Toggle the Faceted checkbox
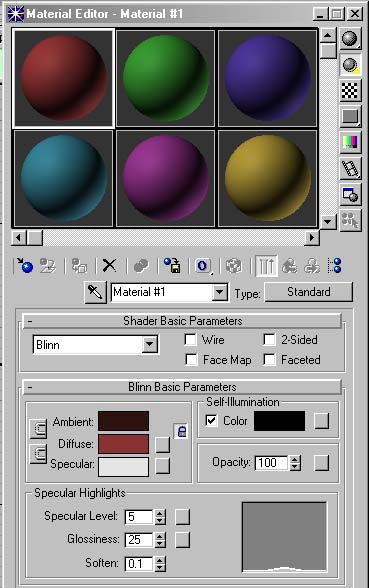Image resolution: width=369 pixels, height=588 pixels. (269, 360)
